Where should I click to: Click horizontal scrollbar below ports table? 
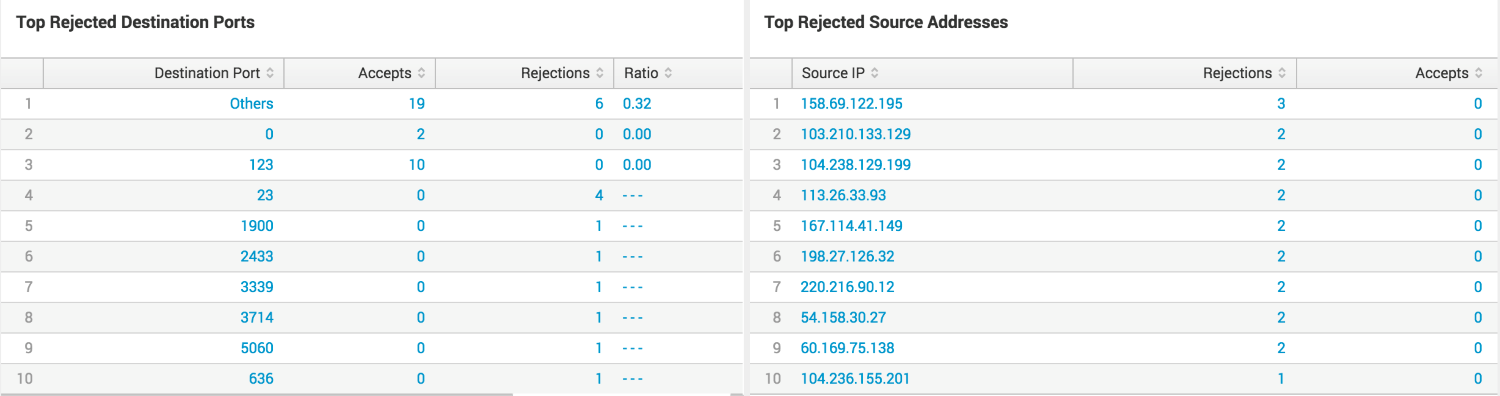click(256, 394)
